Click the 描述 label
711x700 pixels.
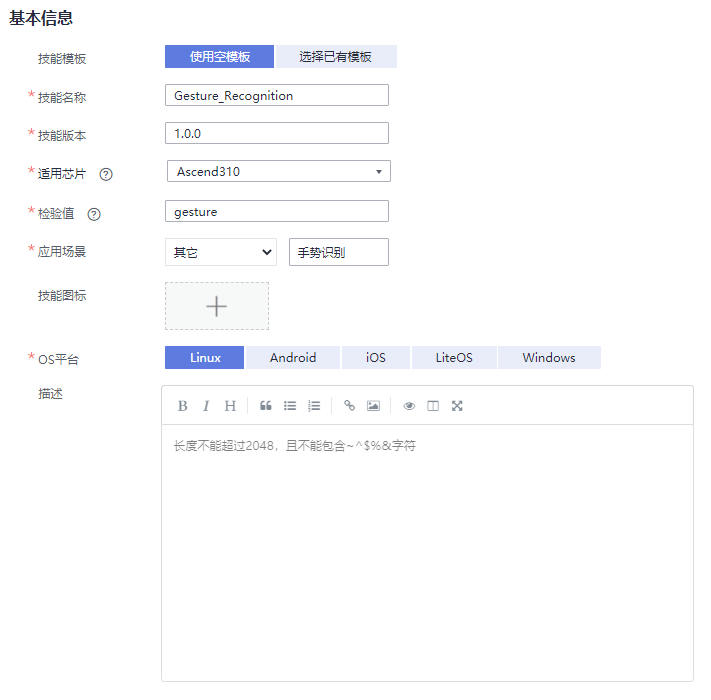[x=50, y=394]
